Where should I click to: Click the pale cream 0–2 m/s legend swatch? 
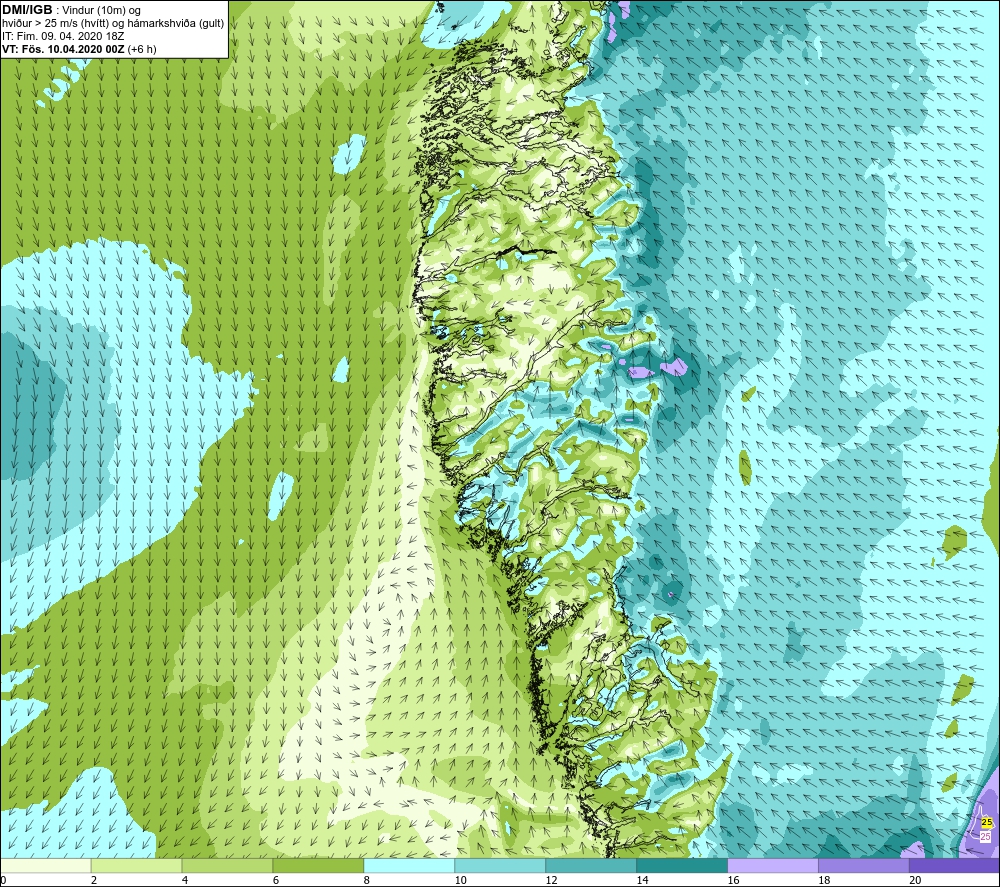[x=45, y=865]
